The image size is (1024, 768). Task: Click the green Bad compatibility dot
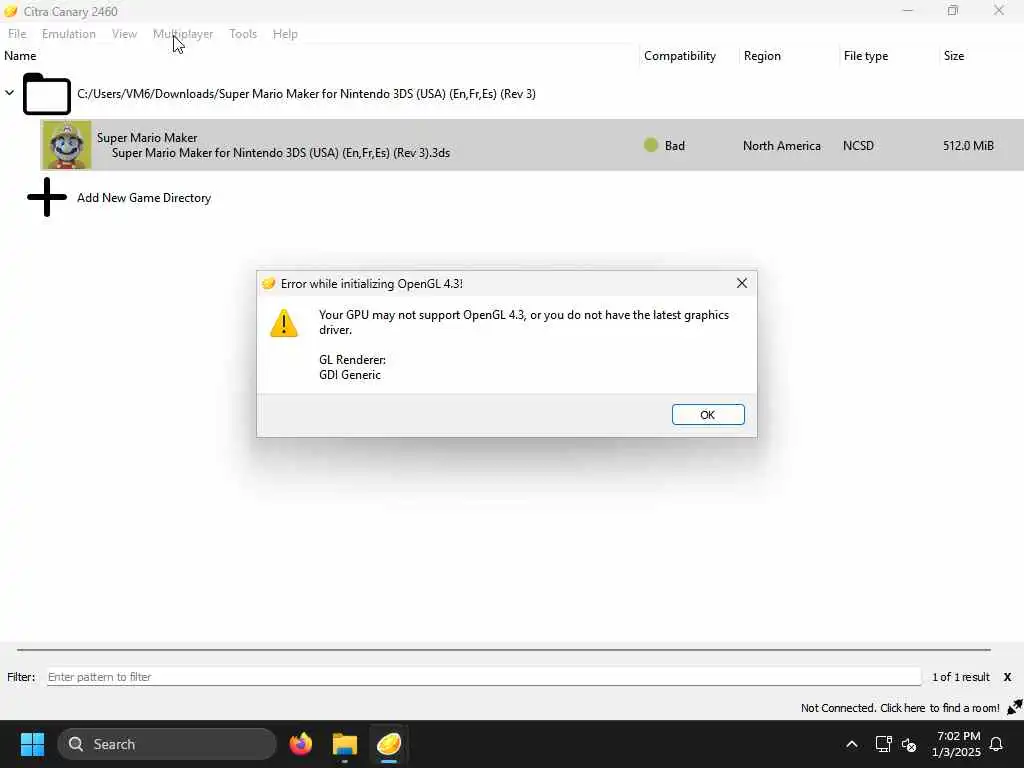tap(650, 145)
